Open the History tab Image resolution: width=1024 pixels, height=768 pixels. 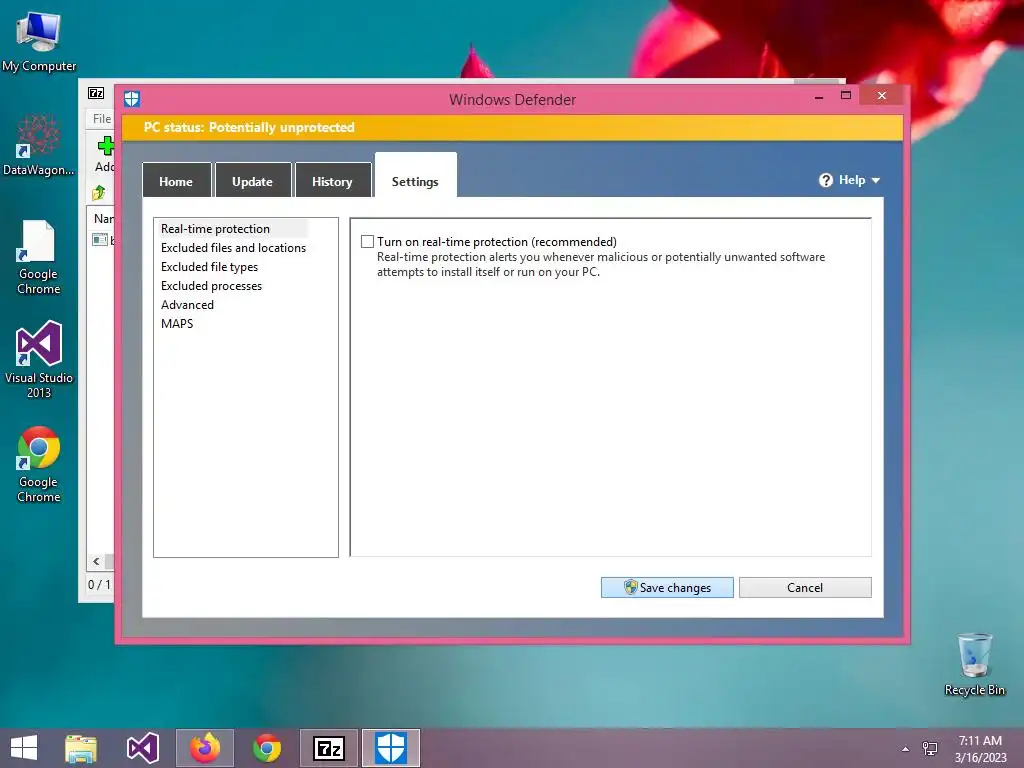click(x=332, y=181)
